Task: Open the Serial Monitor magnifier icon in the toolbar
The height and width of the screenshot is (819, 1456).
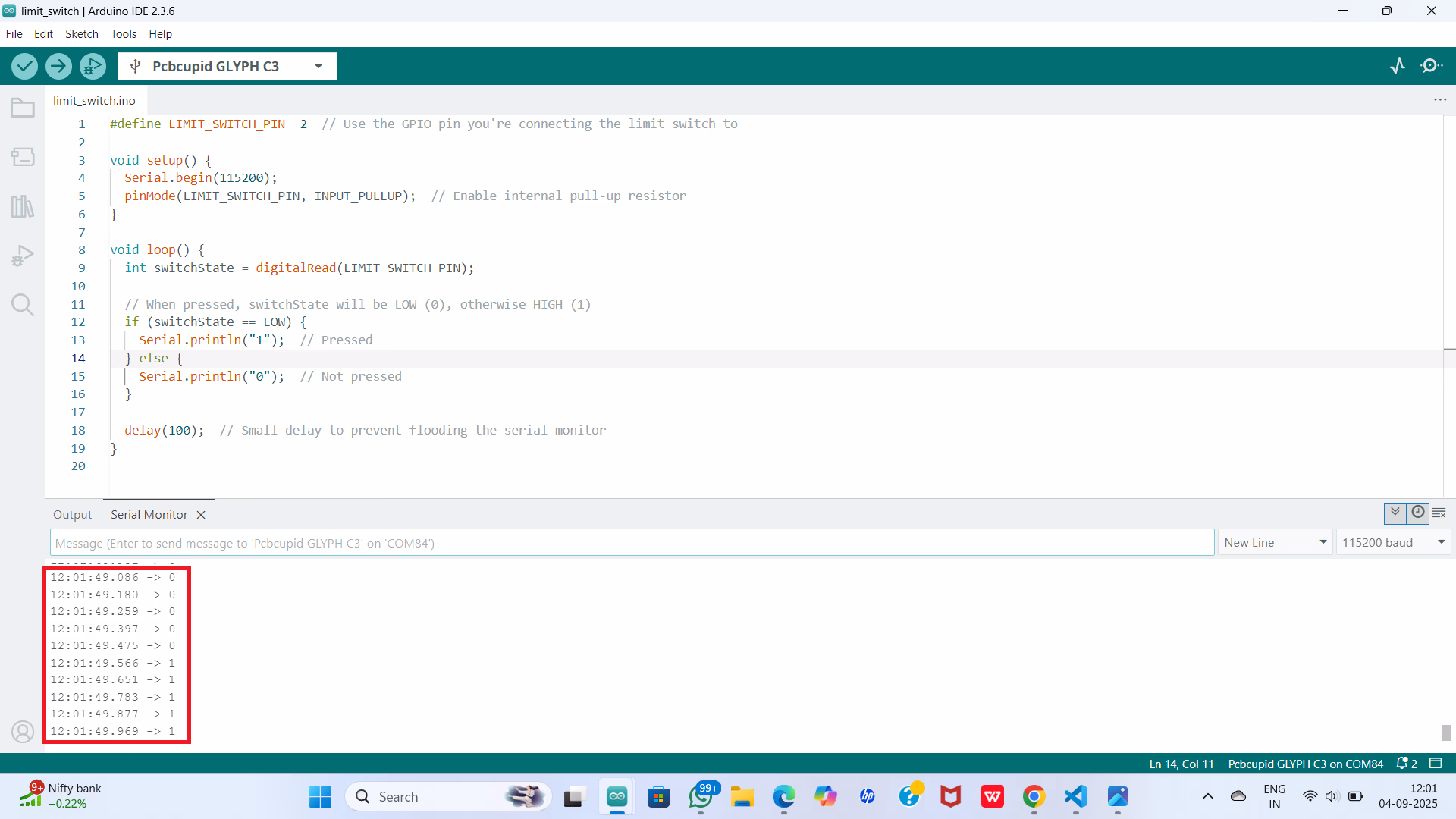Action: click(1431, 66)
